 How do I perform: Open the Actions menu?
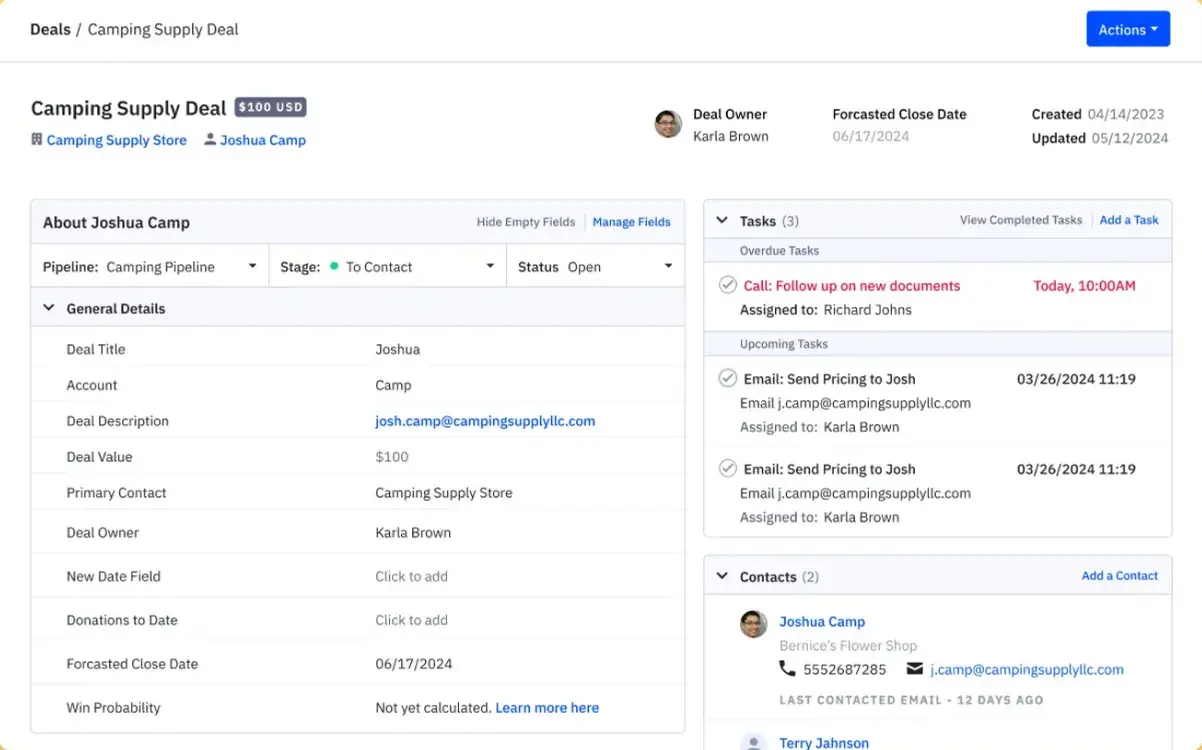1128,29
